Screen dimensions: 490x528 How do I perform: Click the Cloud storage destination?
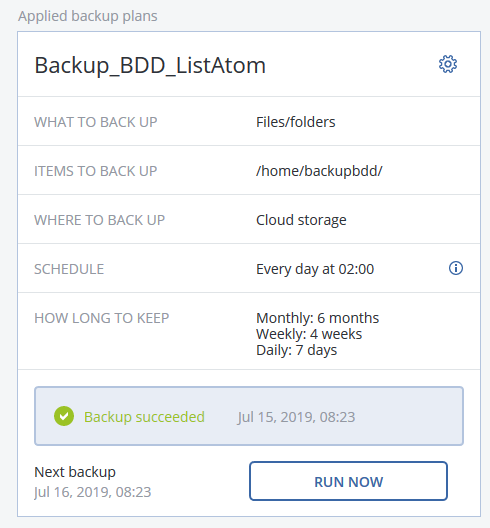click(301, 220)
